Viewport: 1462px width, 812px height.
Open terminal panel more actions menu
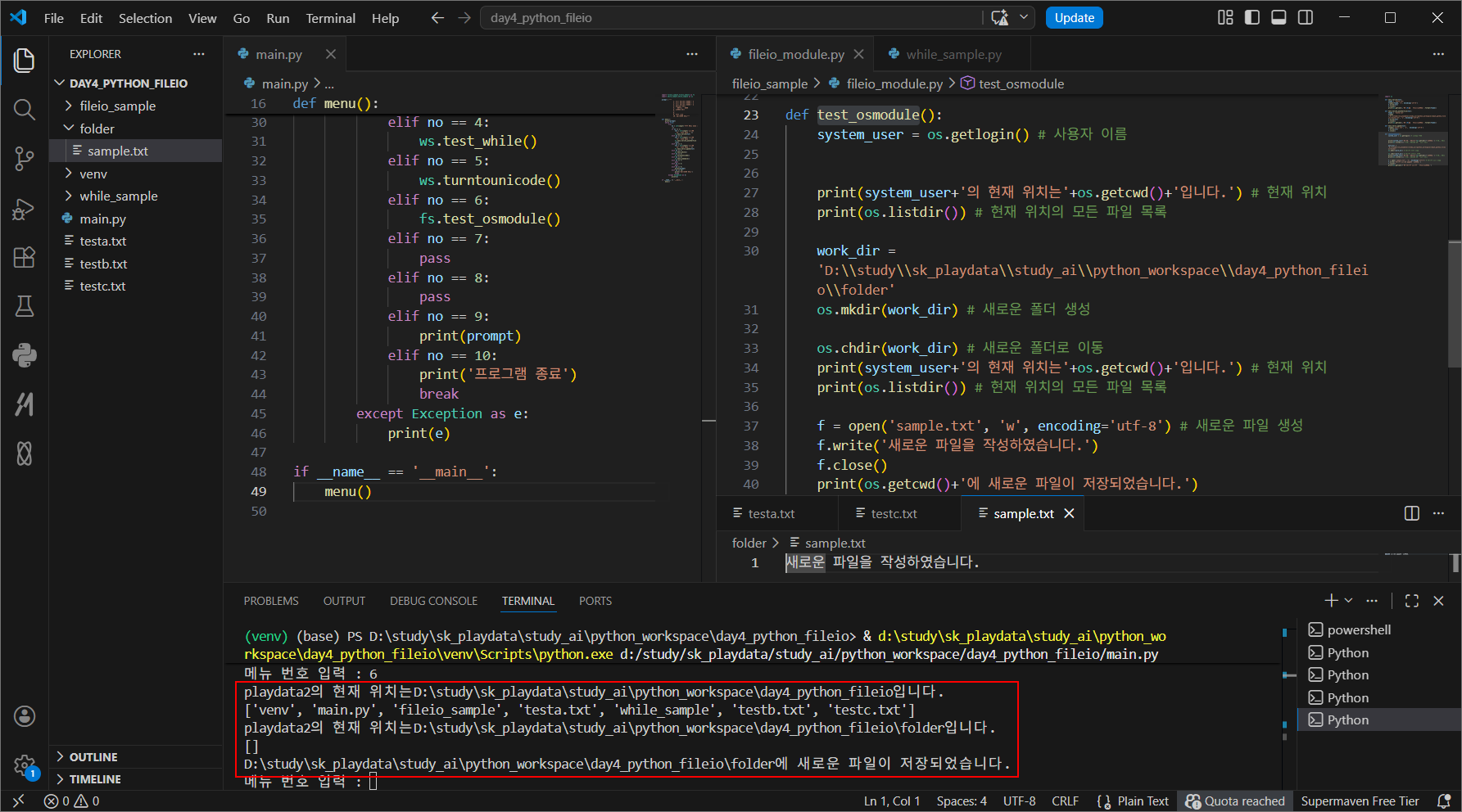click(x=1373, y=601)
